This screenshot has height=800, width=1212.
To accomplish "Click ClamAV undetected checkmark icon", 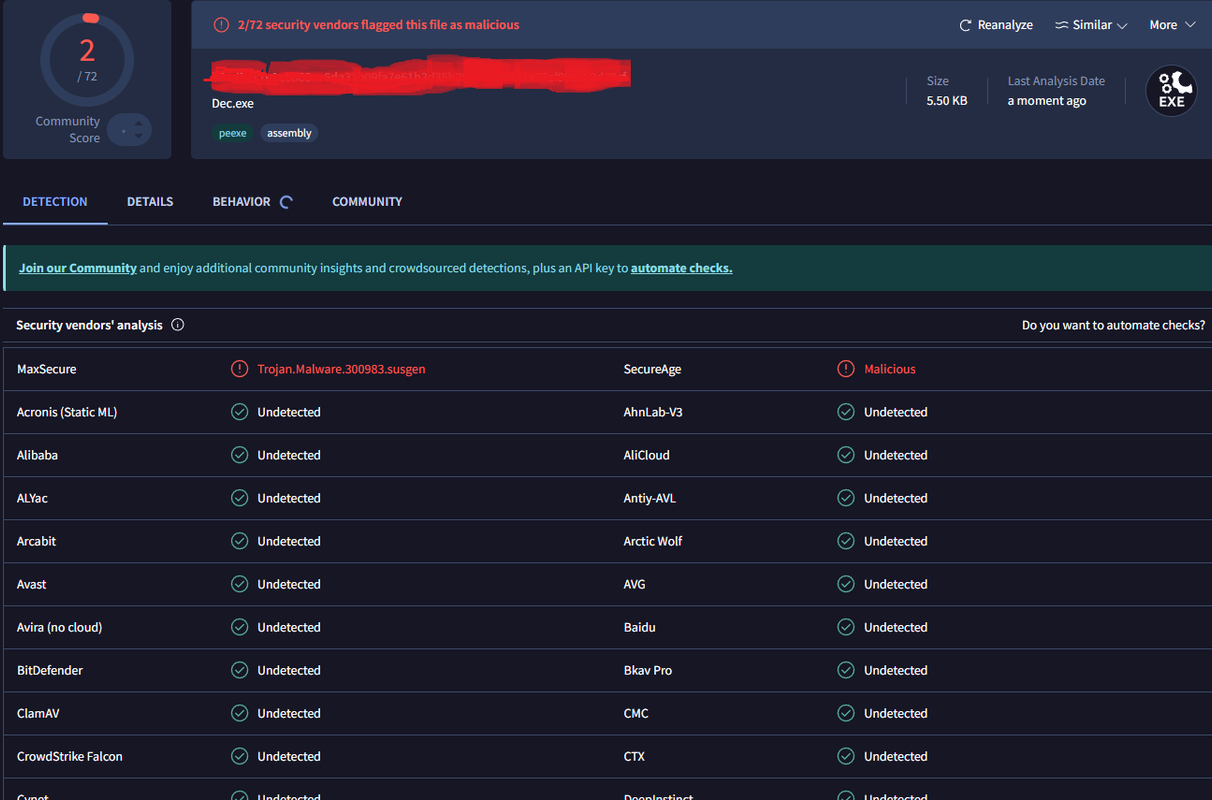I will [239, 713].
